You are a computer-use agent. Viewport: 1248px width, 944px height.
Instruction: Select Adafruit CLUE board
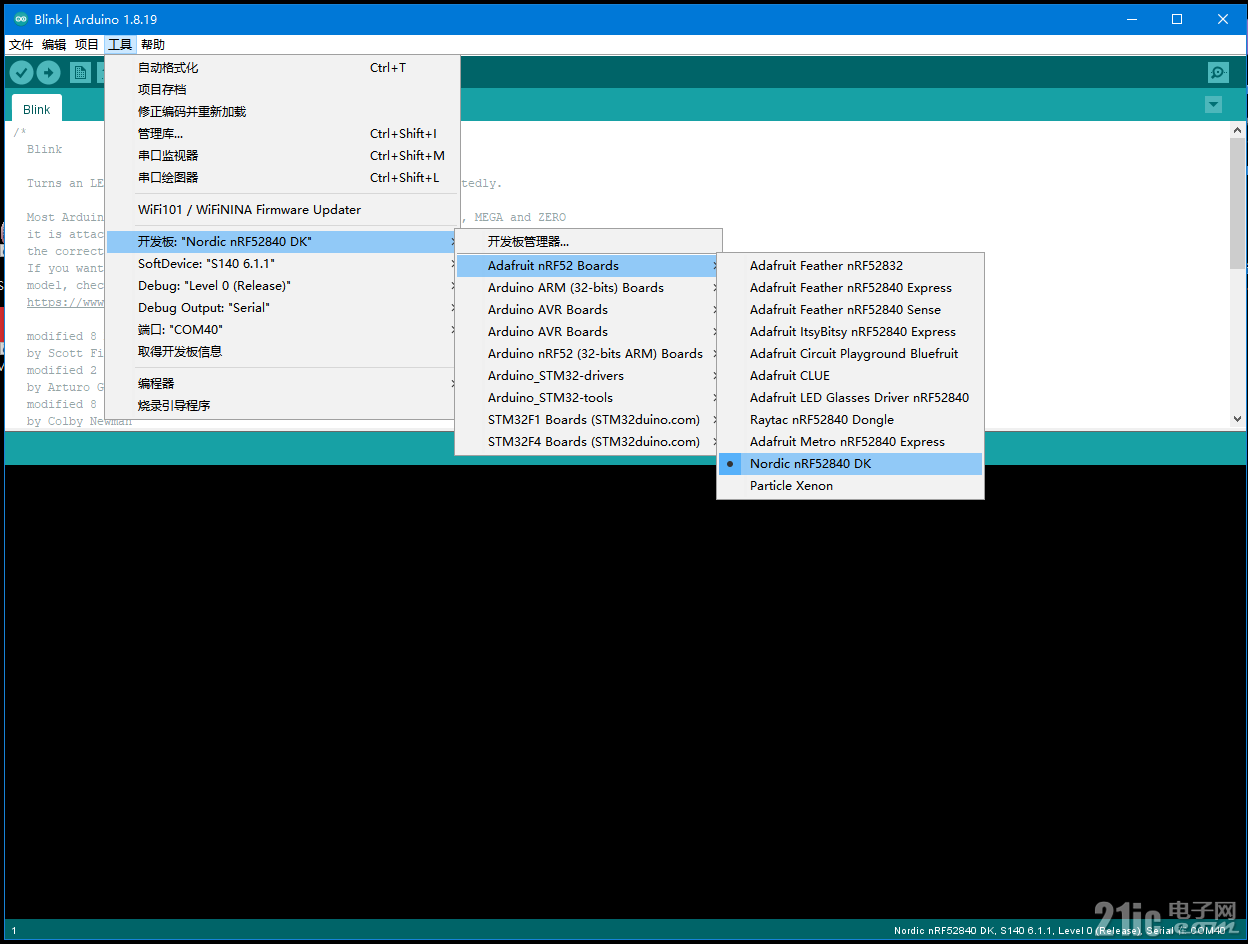tap(851, 376)
